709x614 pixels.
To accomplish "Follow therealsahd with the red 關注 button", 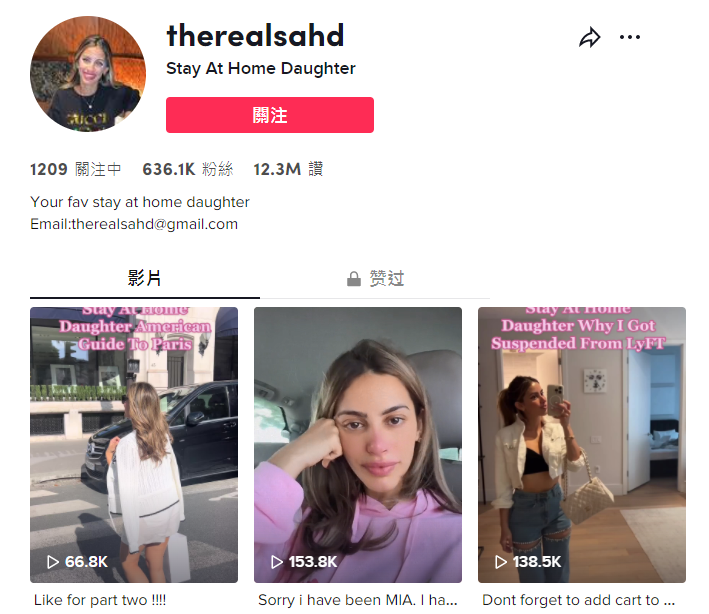I will pos(270,115).
